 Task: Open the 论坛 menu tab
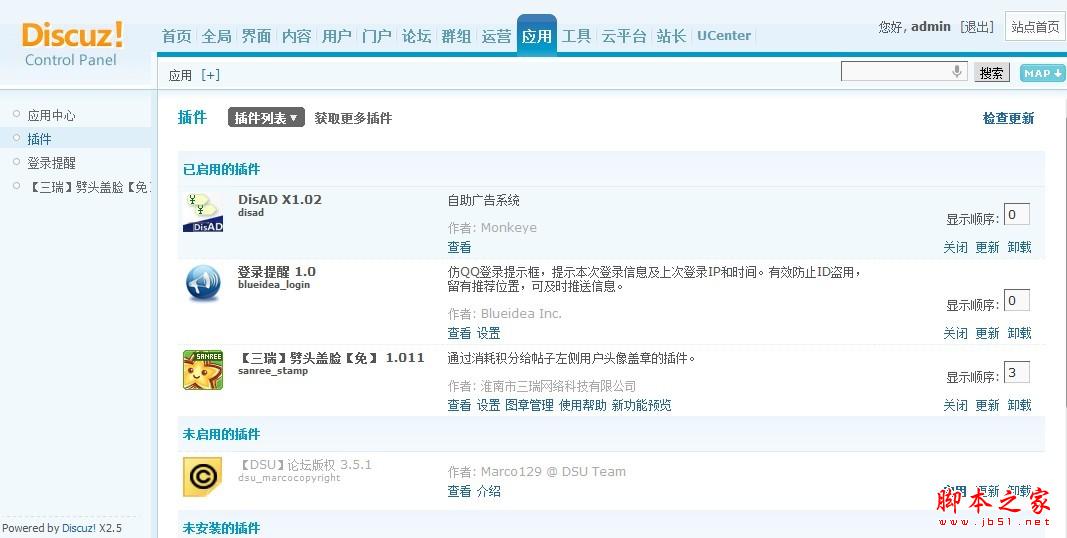(x=416, y=36)
